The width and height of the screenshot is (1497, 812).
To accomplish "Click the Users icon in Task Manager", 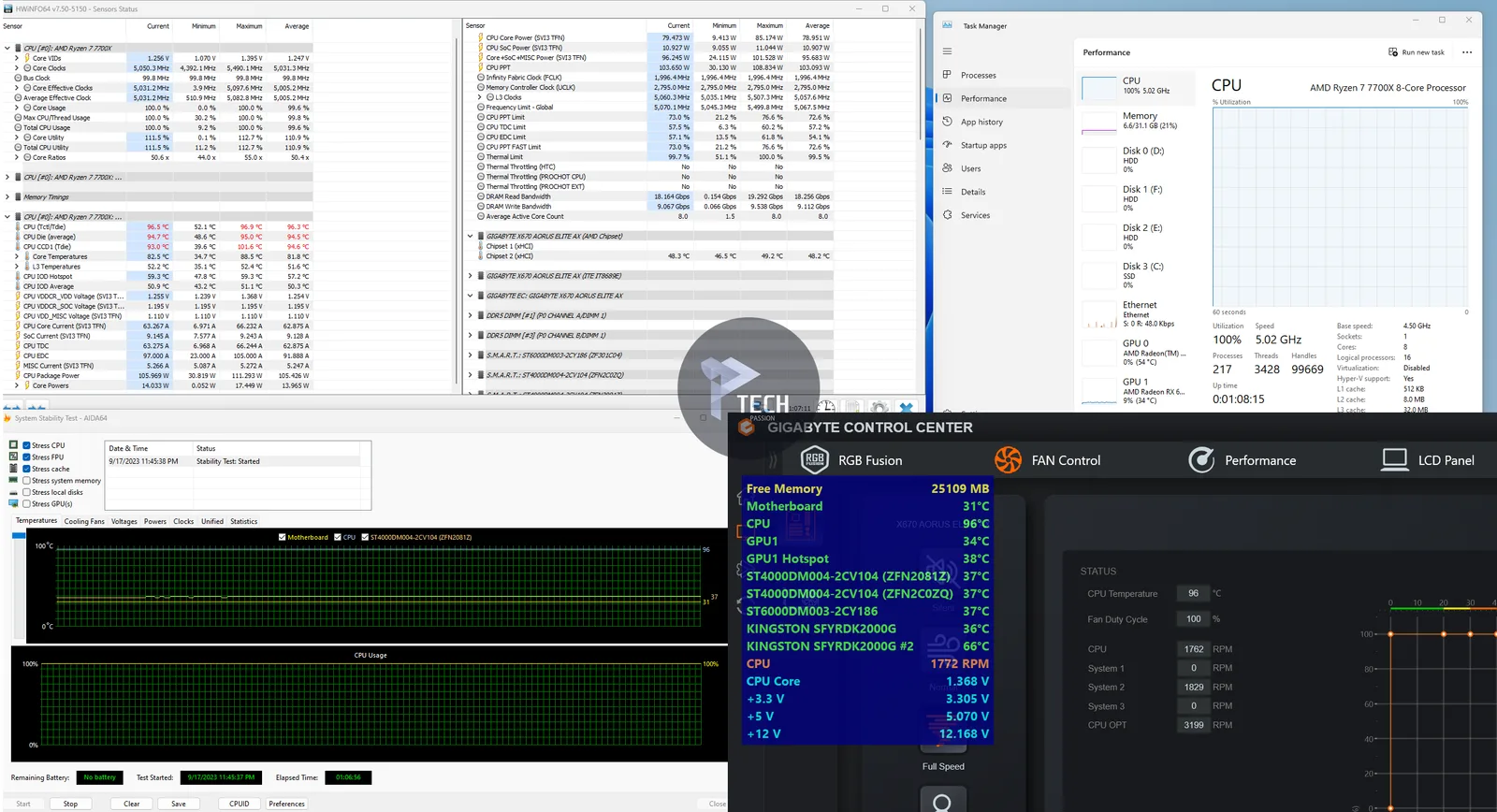I will click(947, 168).
